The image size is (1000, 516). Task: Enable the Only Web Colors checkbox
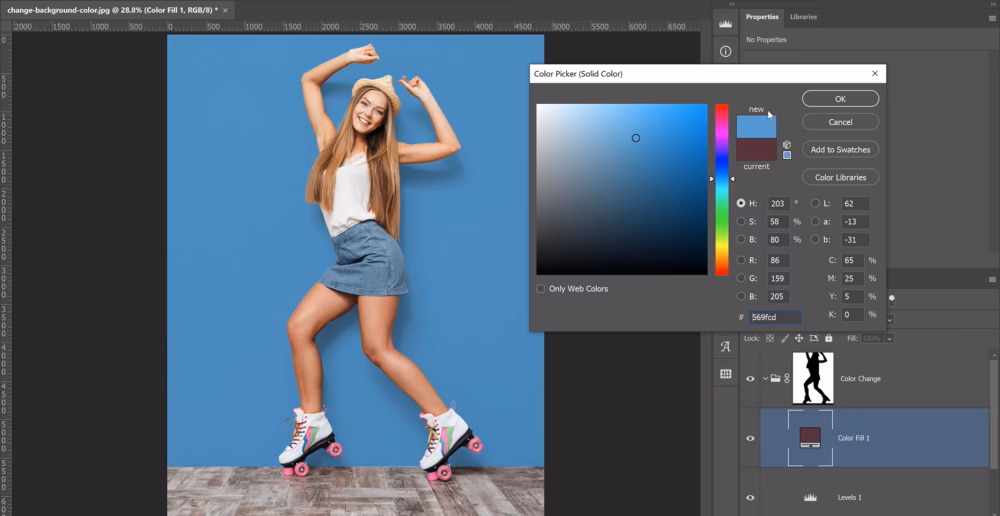(541, 289)
